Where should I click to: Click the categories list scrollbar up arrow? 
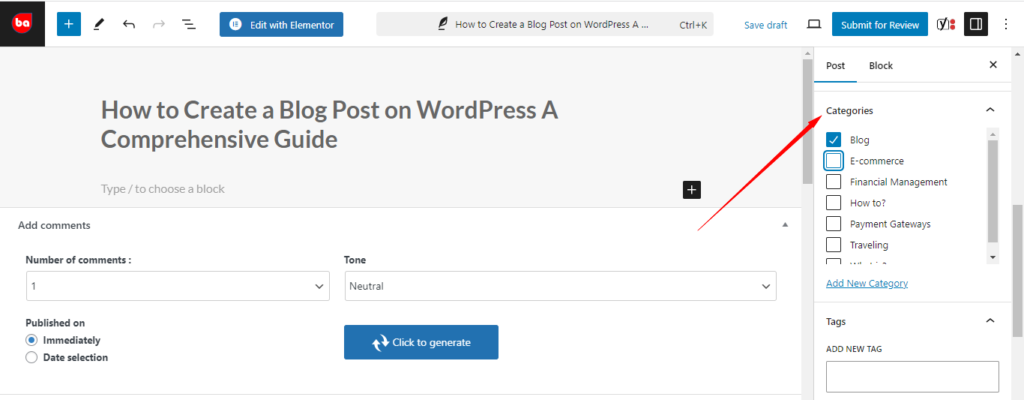click(993, 133)
